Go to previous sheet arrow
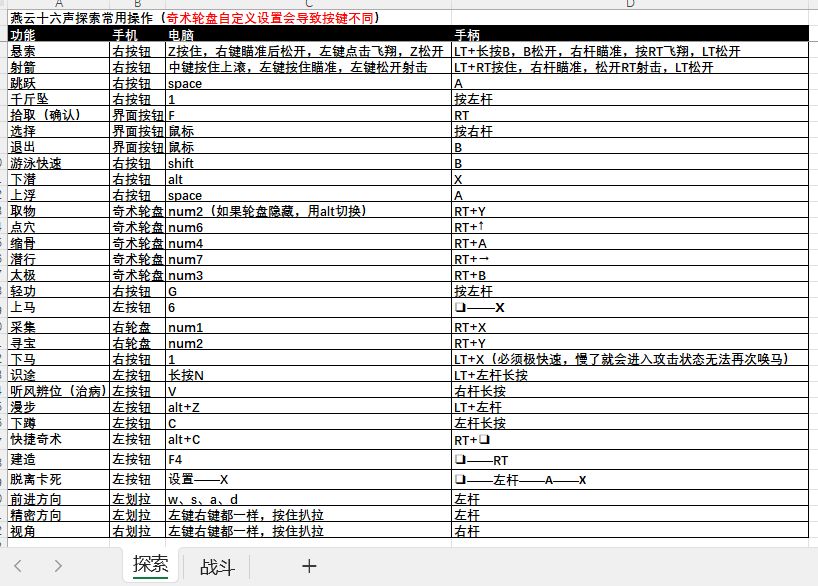818x586 pixels. (18, 566)
